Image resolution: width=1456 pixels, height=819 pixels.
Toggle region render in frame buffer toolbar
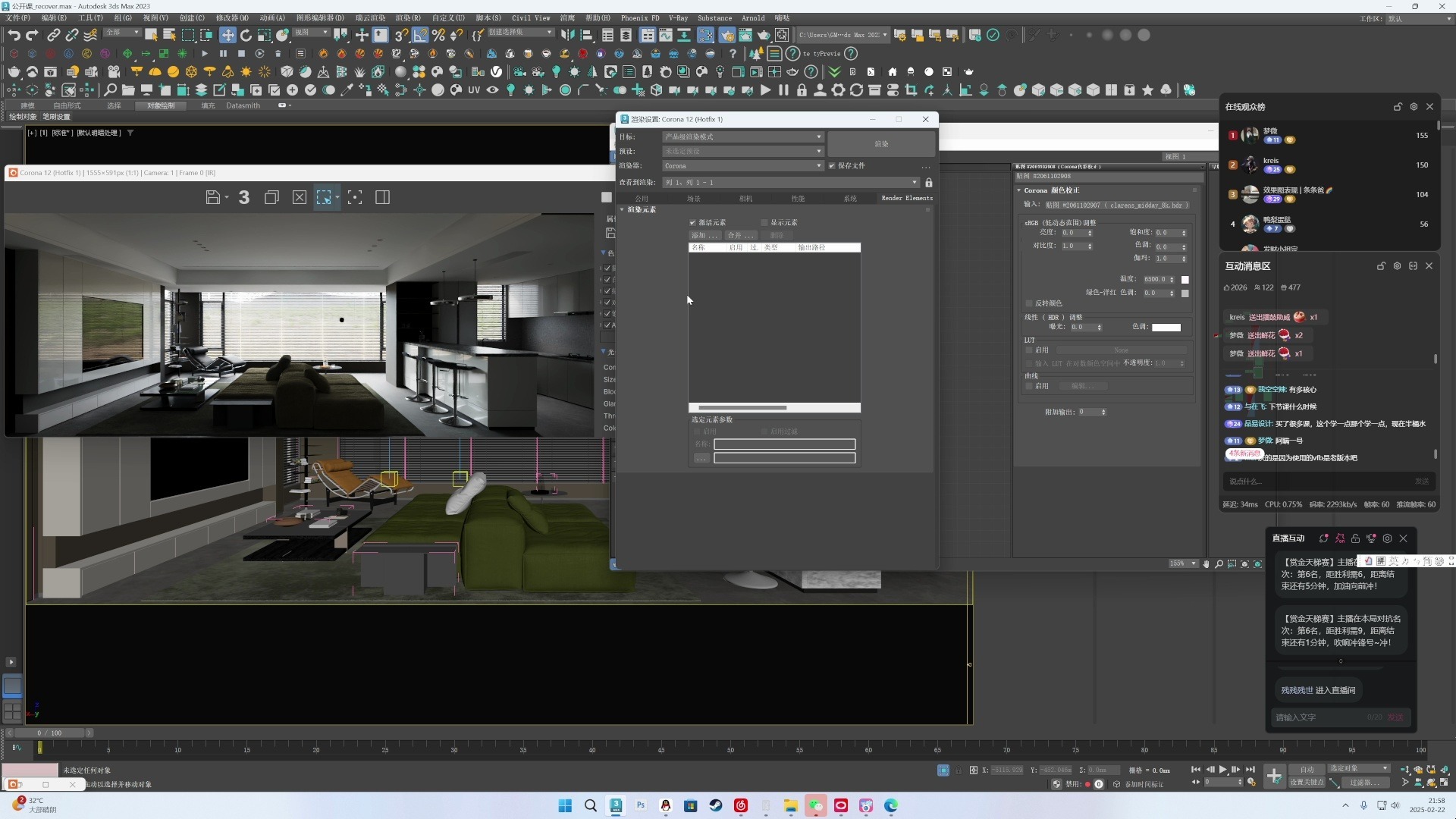tap(324, 197)
